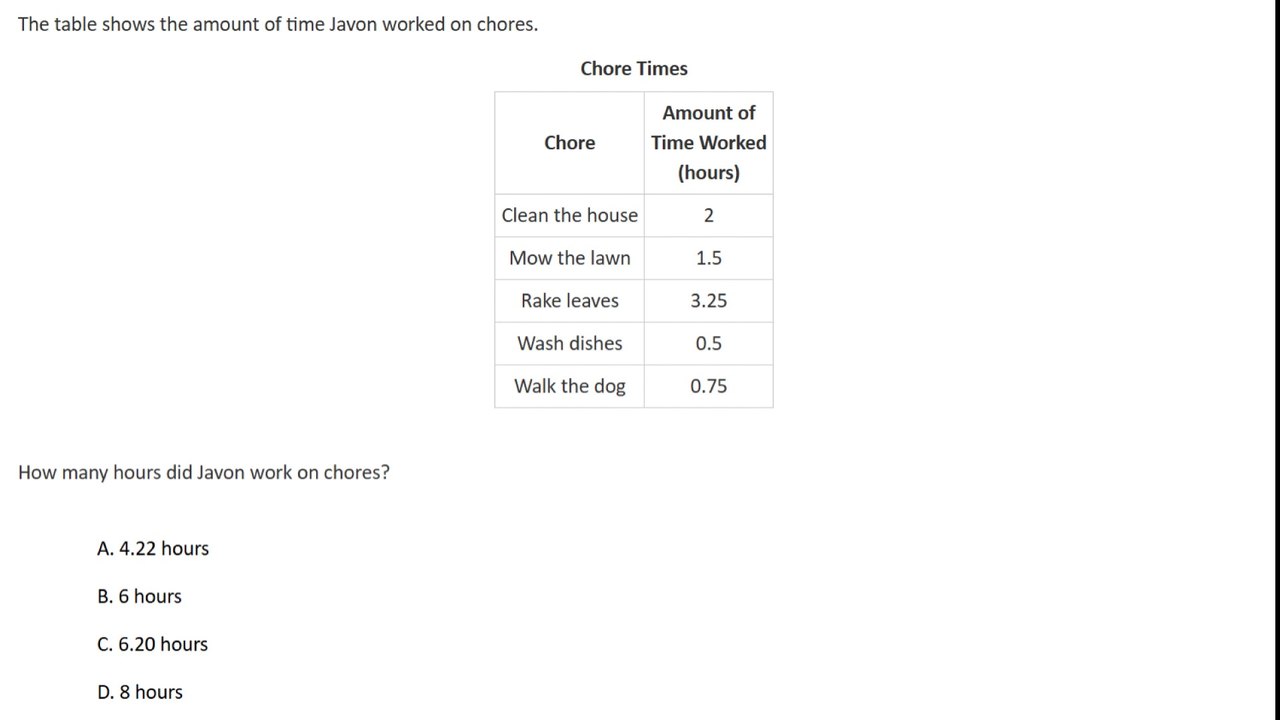Image resolution: width=1280 pixels, height=720 pixels.
Task: Click the 0.75 hours value cell
Action: (708, 386)
